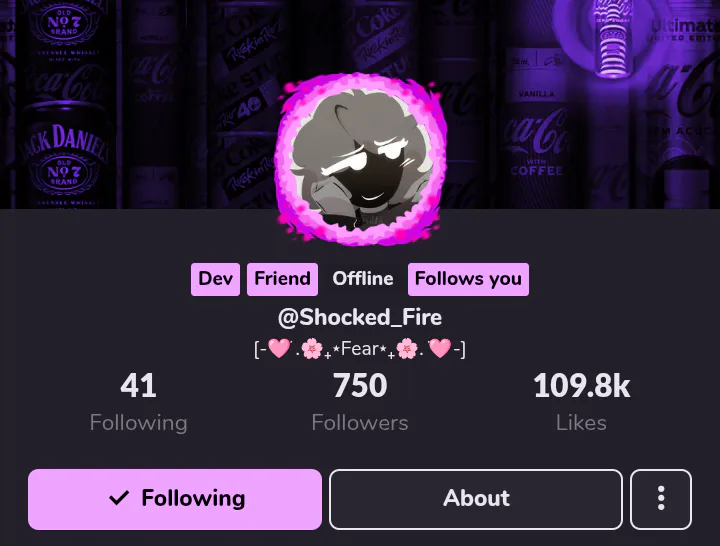View the 750 Followers list
Screen dimensions: 720x546
(x=360, y=386)
